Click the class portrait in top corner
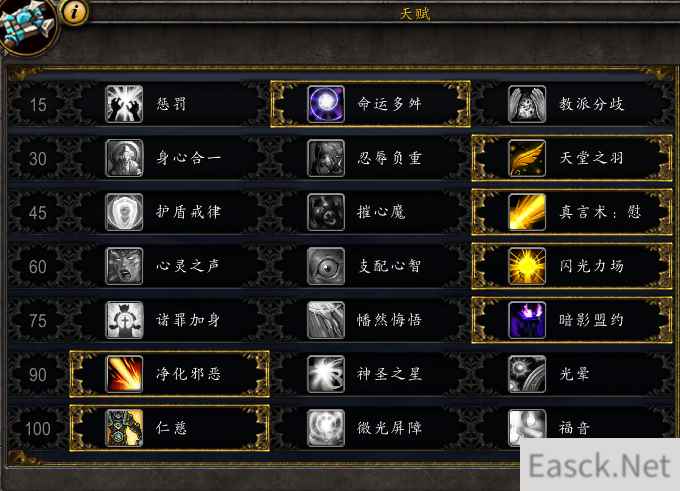680x491 pixels. coord(27,25)
